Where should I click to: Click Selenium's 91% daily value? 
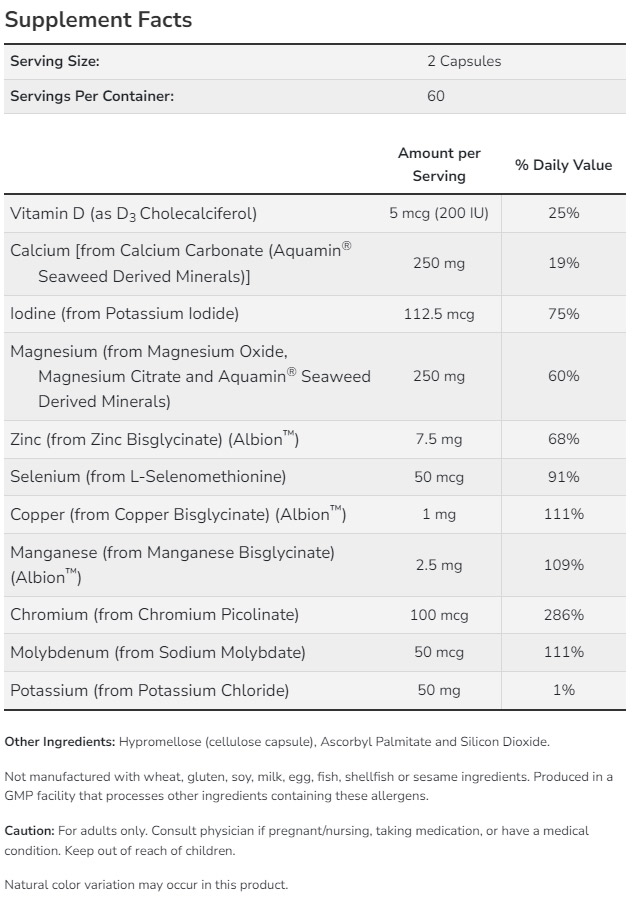click(x=564, y=477)
